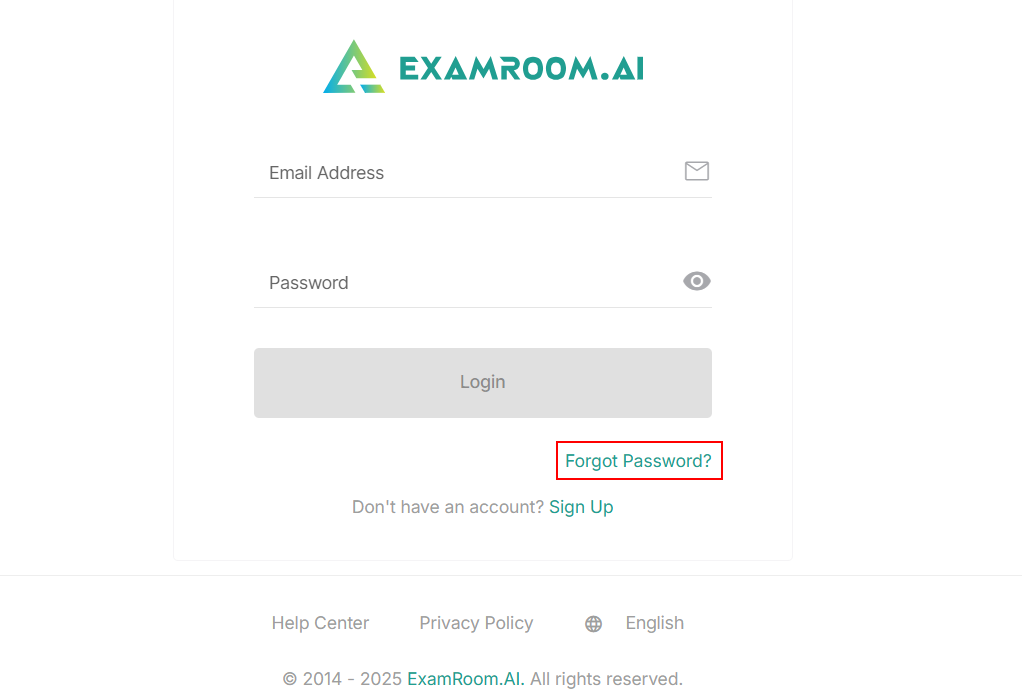Focus the Email Address input field
1022x696 pixels.
470,172
